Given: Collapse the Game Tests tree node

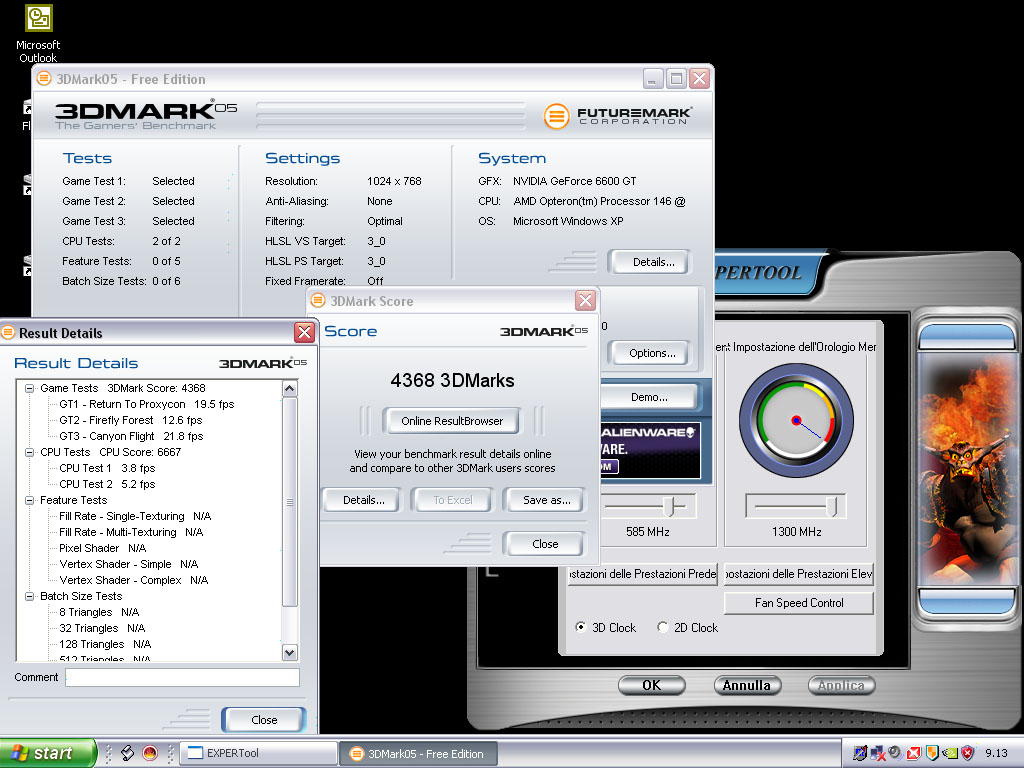Looking at the screenshot, I should tap(29, 388).
